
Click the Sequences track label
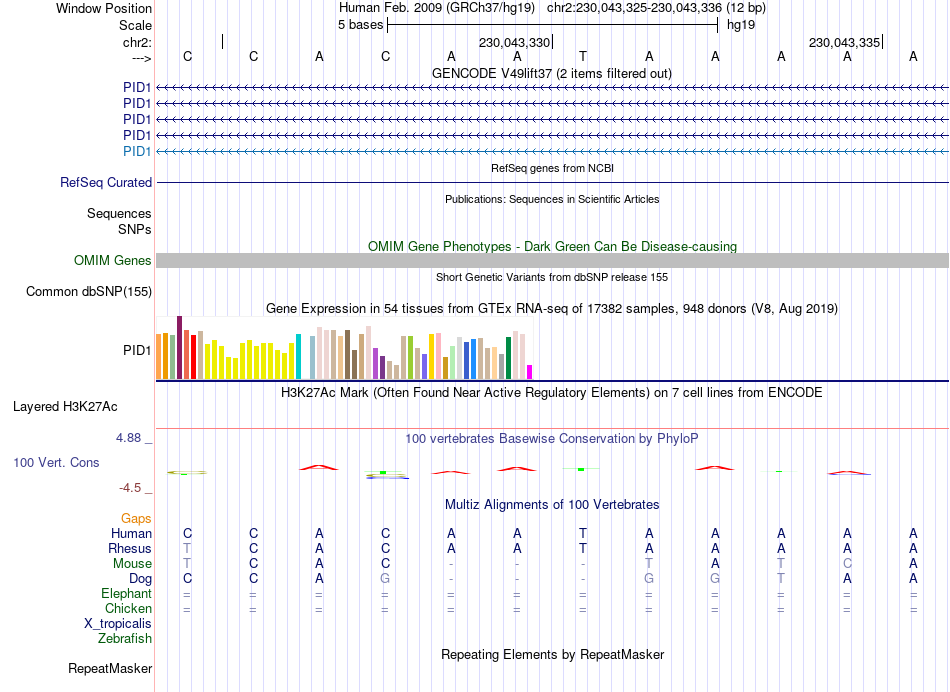click(119, 213)
